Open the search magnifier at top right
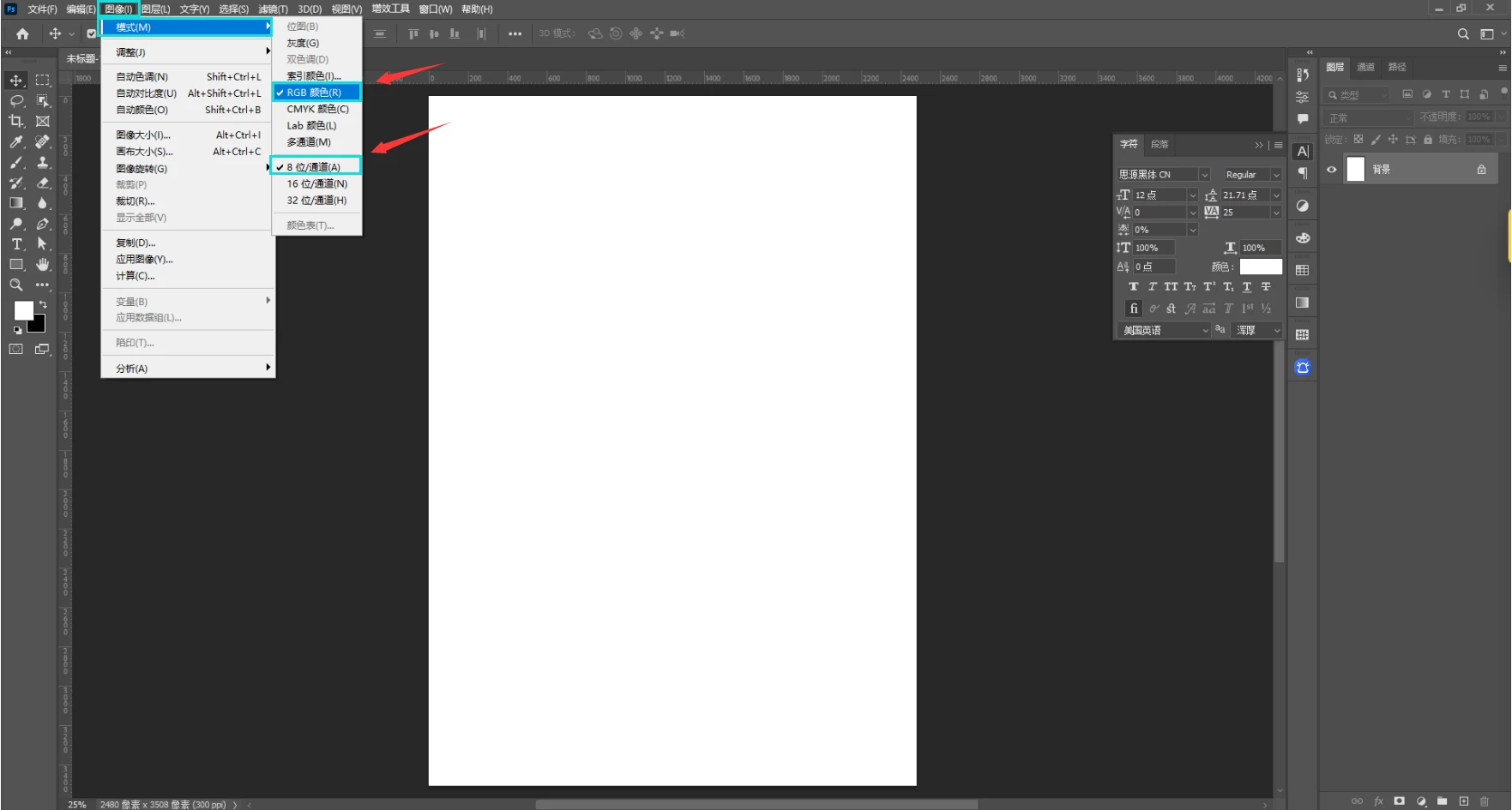1512x810 pixels. [1463, 34]
